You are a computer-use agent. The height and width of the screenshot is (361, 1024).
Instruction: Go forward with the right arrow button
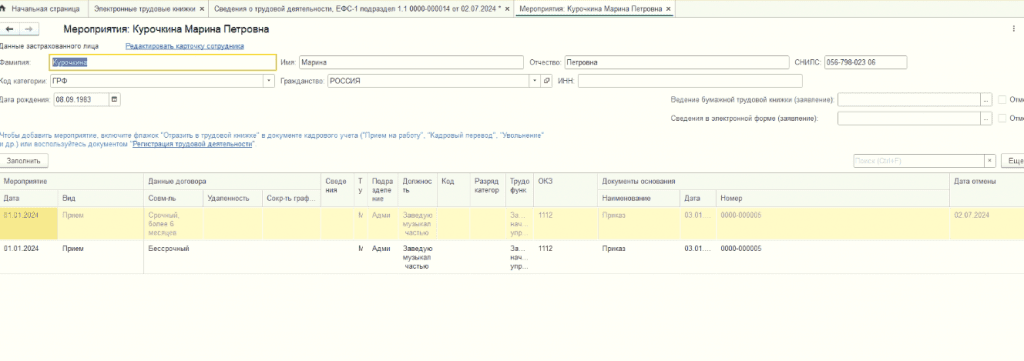click(29, 29)
